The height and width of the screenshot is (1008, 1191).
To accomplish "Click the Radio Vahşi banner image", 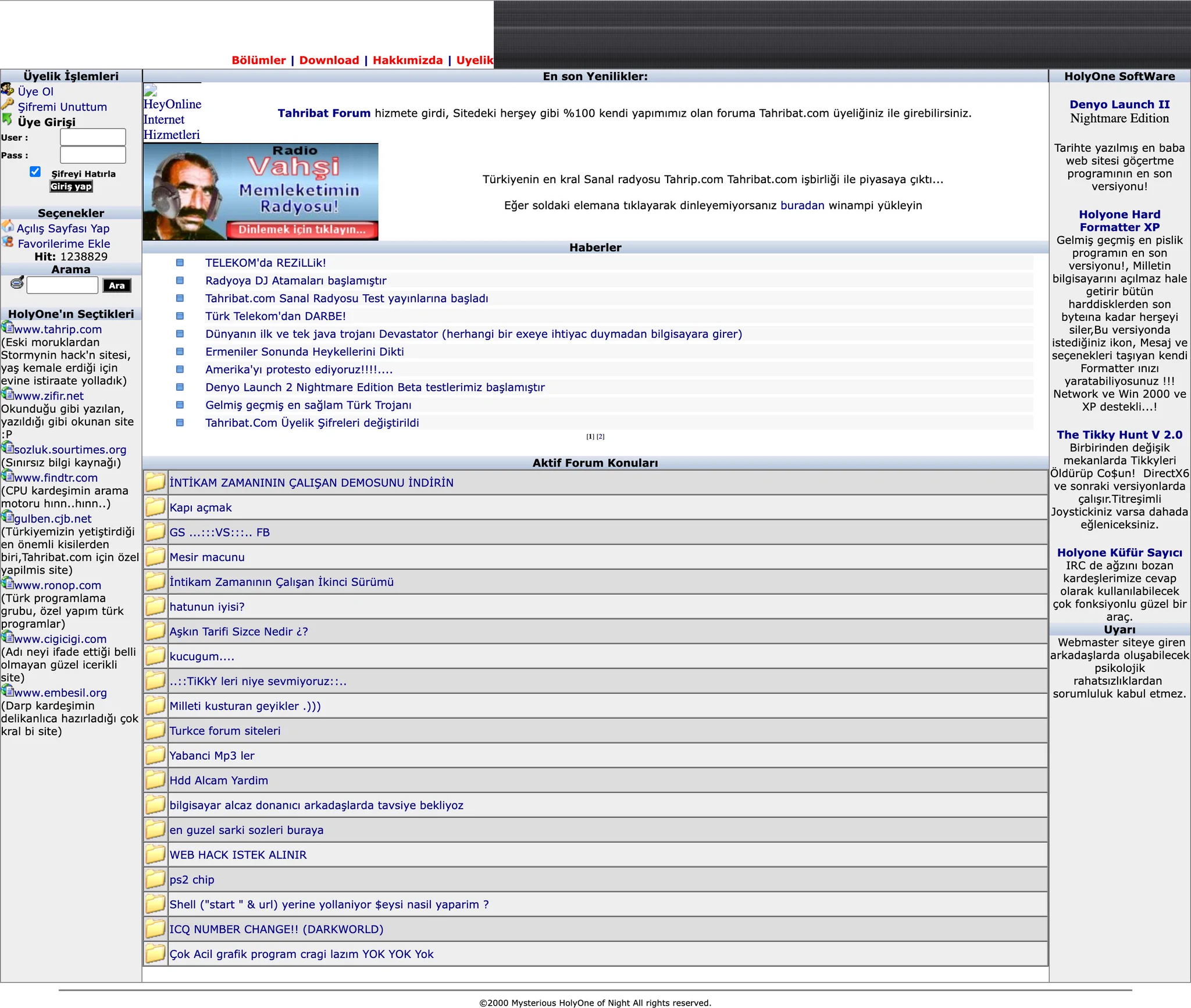I will tap(261, 192).
